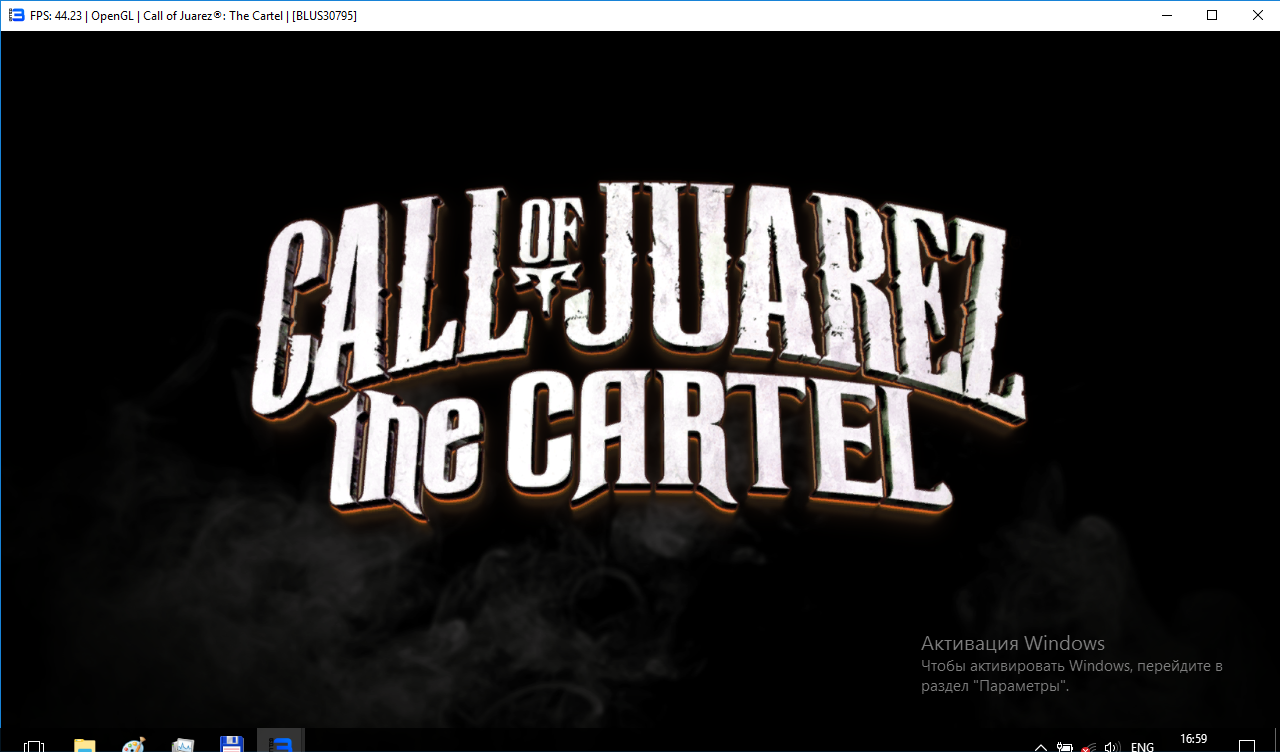Image resolution: width=1280 pixels, height=752 pixels.
Task: Check battery status in the system tray
Action: click(1065, 746)
